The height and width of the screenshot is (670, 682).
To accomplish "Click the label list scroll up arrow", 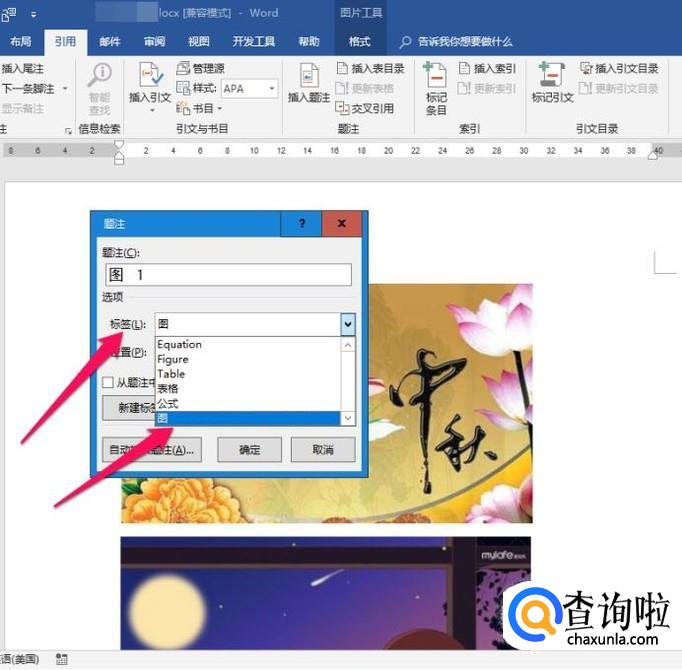I will click(x=348, y=345).
